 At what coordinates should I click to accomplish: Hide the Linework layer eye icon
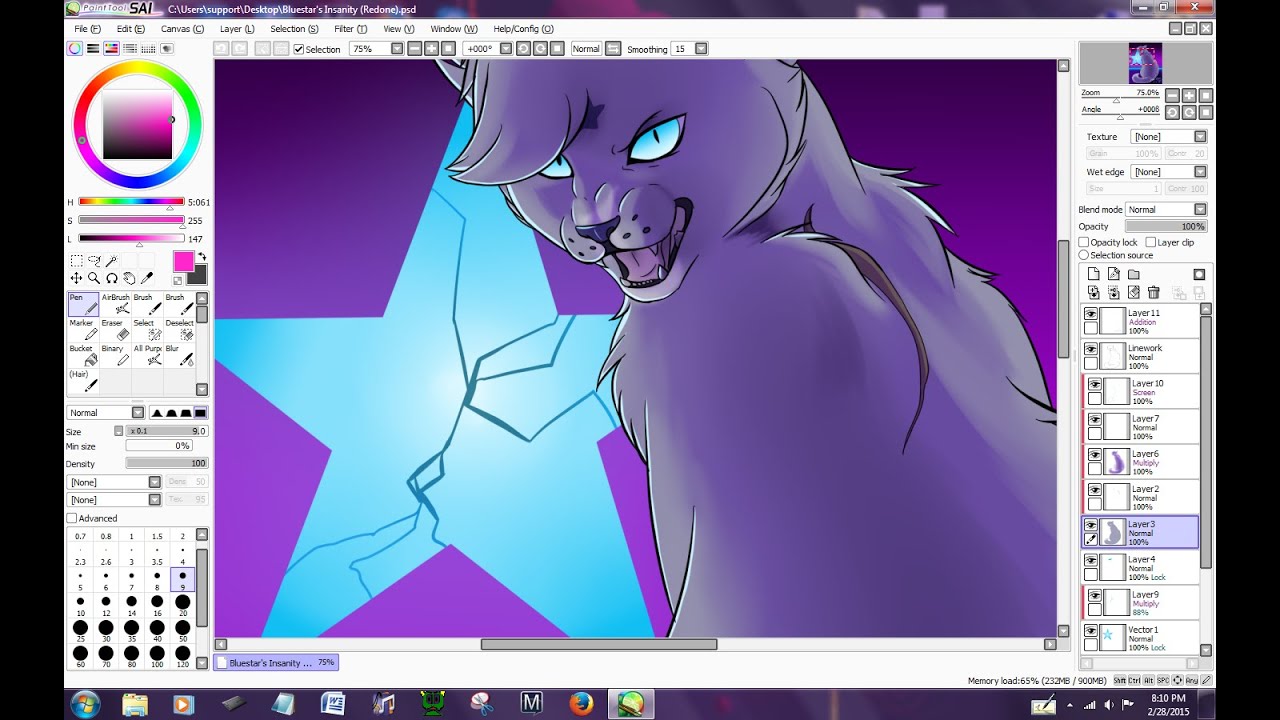click(x=1091, y=349)
